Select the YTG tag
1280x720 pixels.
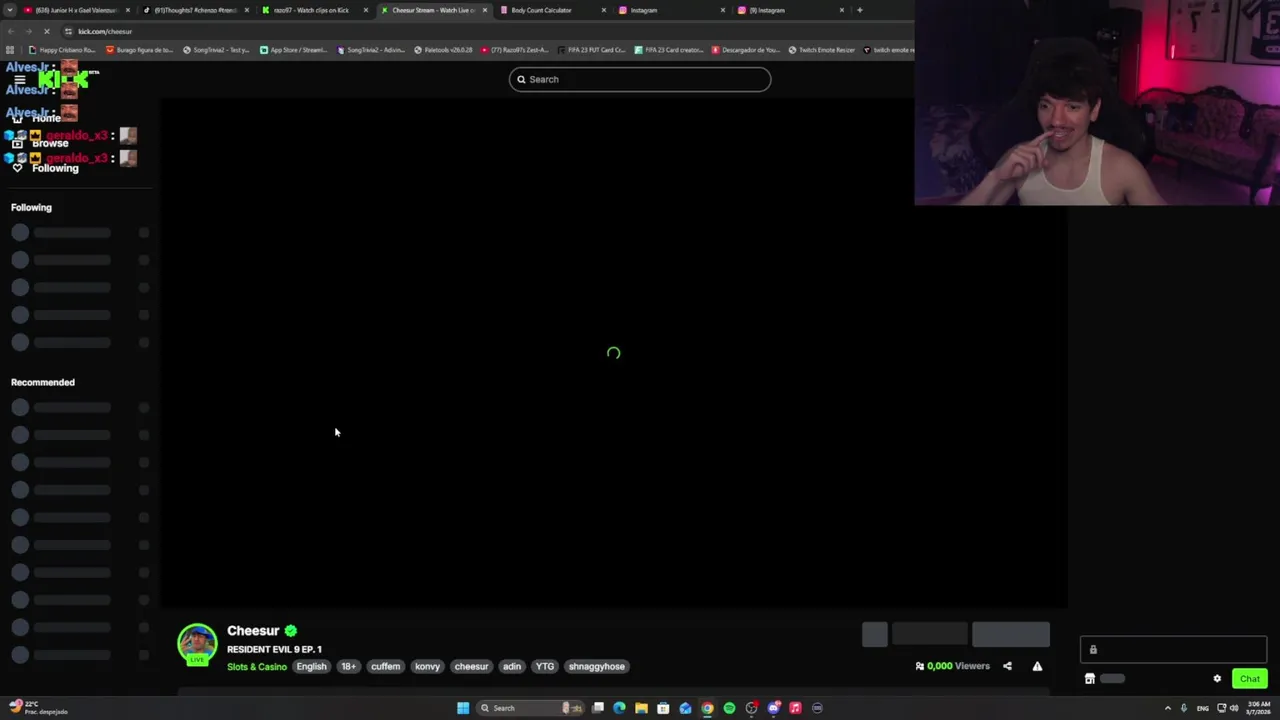coord(545,667)
